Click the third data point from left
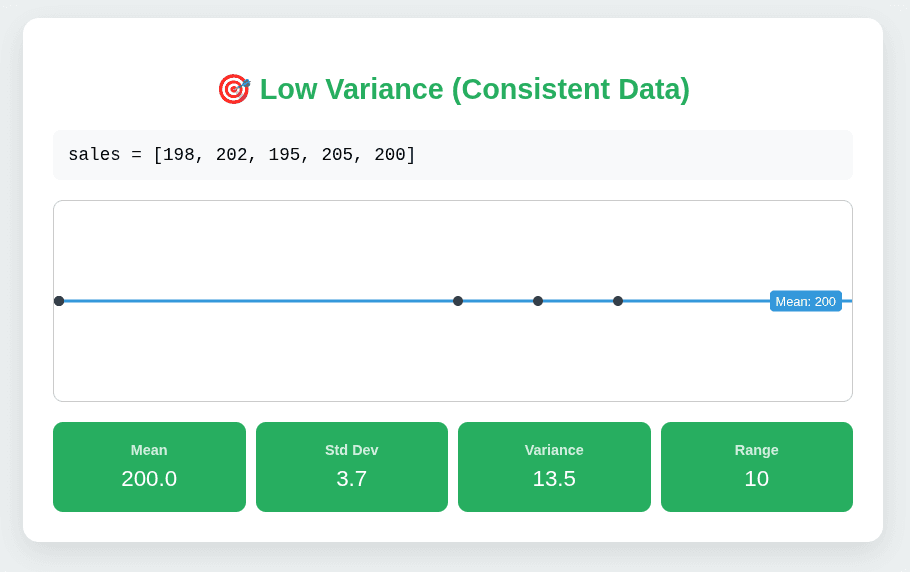This screenshot has width=910, height=572. pos(538,301)
